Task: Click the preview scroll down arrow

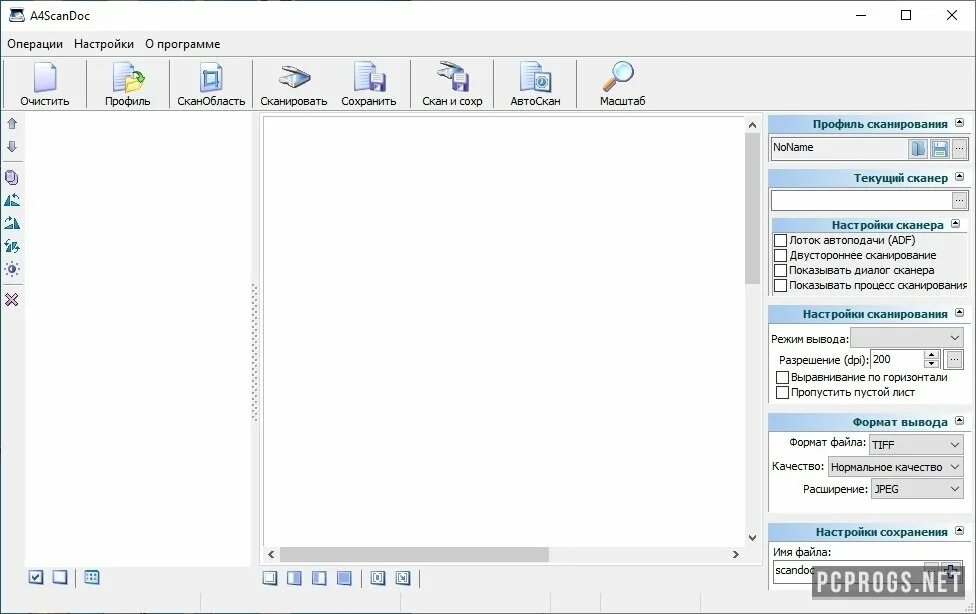Action: [752, 537]
